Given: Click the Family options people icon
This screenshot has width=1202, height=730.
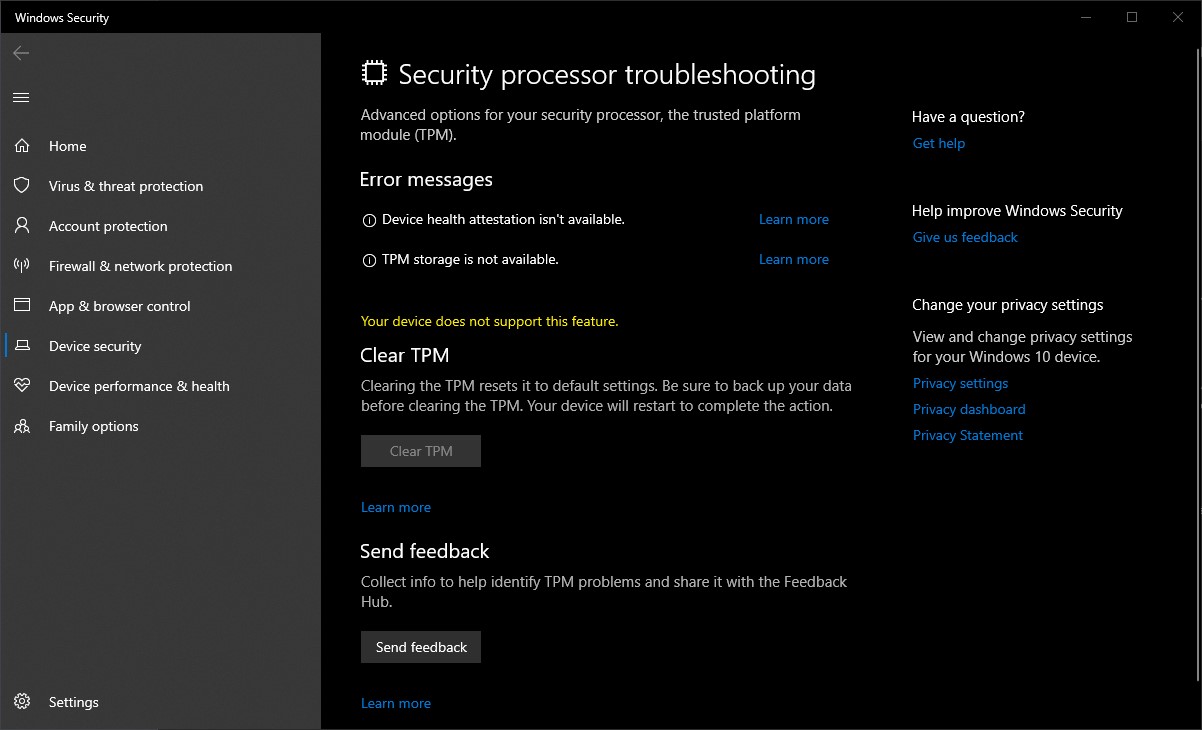Looking at the screenshot, I should click(22, 426).
